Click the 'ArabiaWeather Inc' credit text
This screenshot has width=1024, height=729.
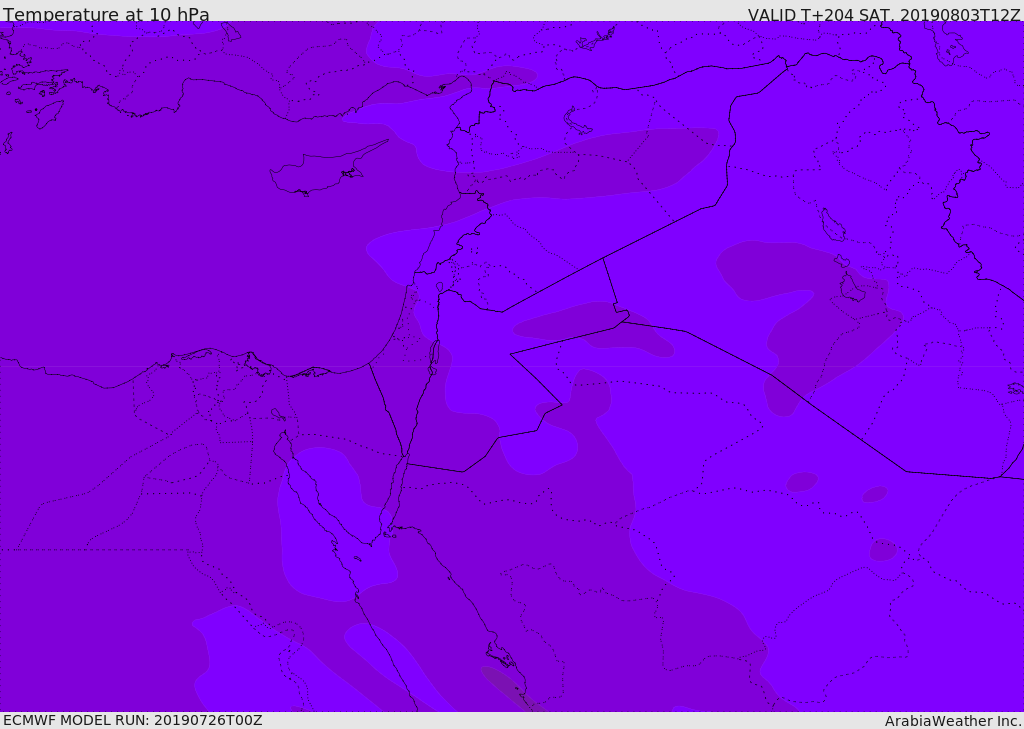pos(952,721)
